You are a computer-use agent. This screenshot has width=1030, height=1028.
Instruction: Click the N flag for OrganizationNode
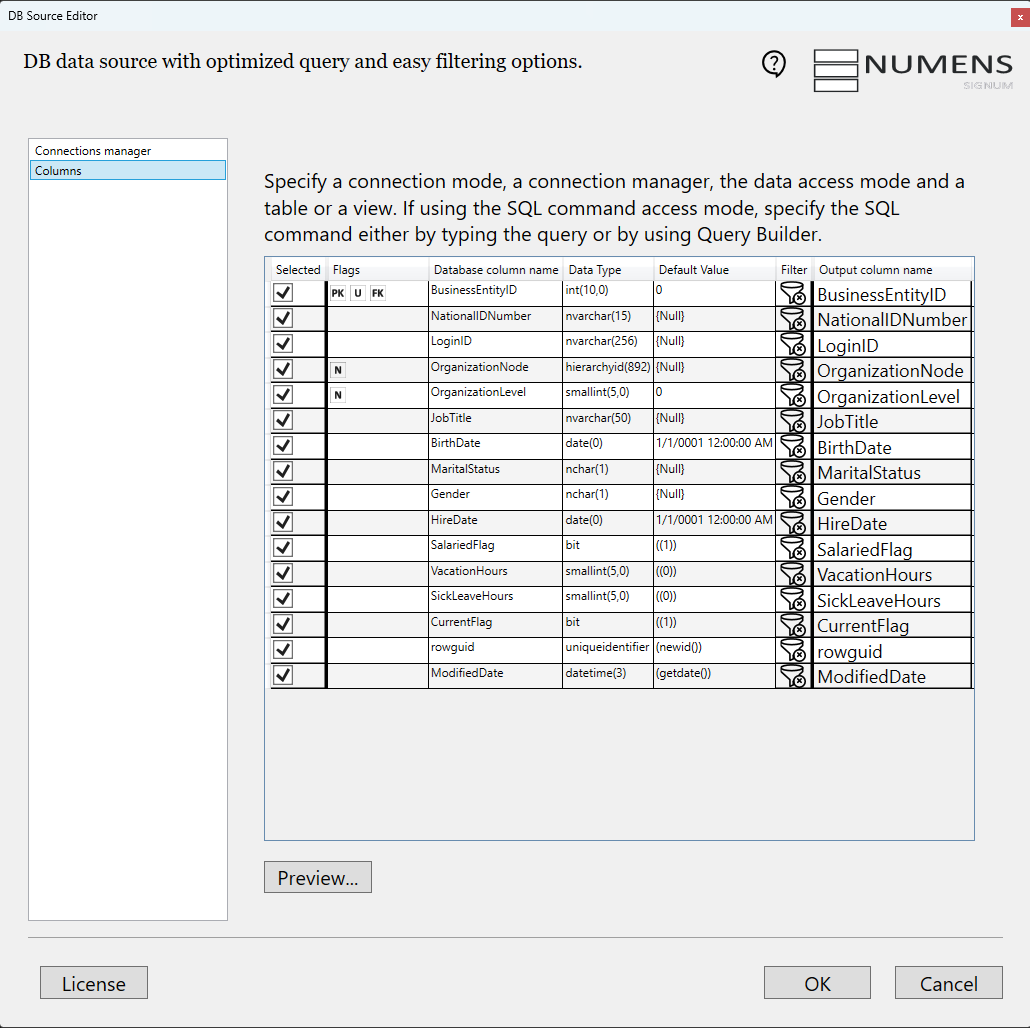coord(338,370)
